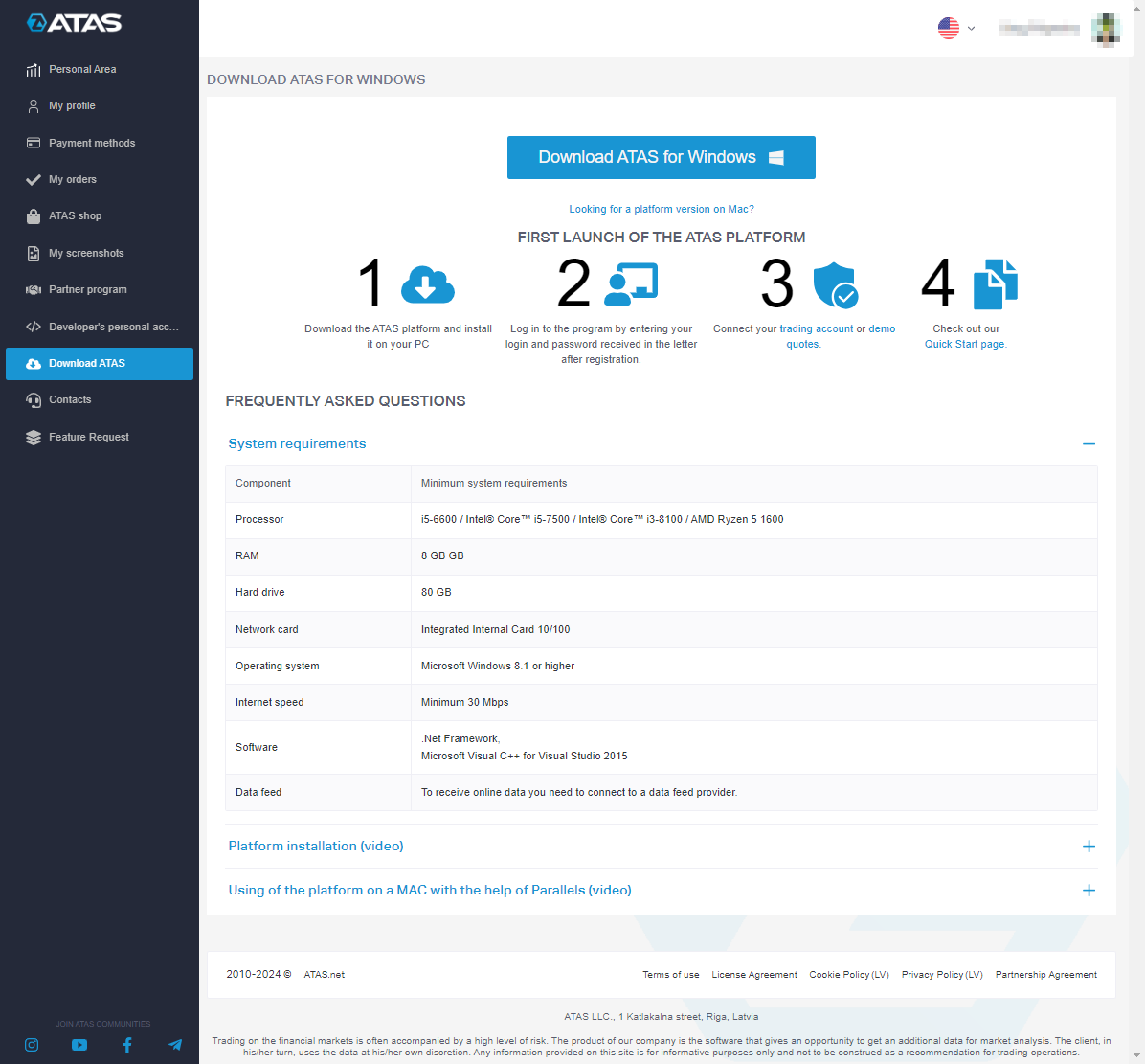Screen dimensions: 1145x1064
Task: Click Download ATAS for Windows button
Action: [661, 157]
